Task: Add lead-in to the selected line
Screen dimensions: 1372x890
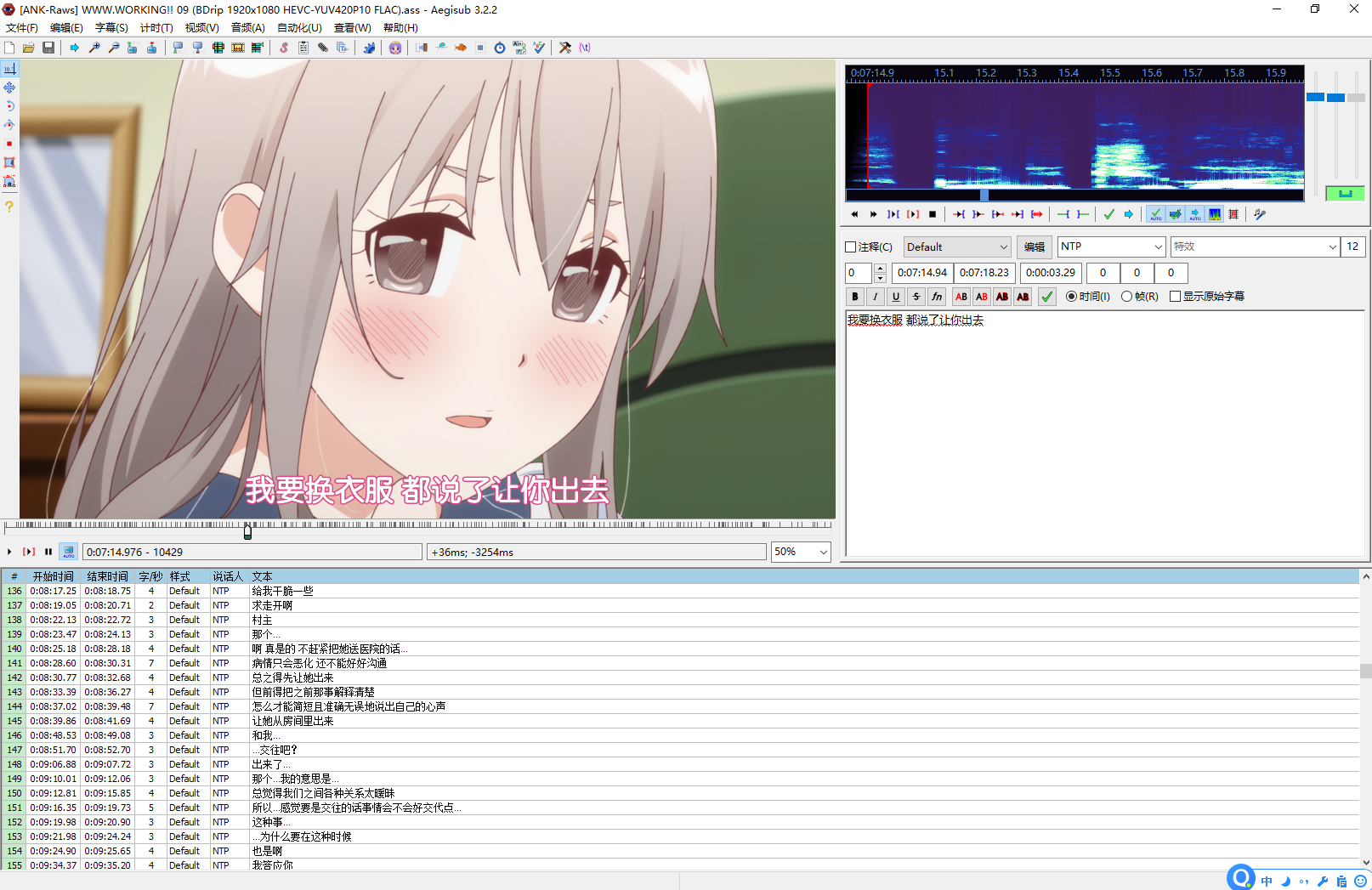Action: point(1063,214)
